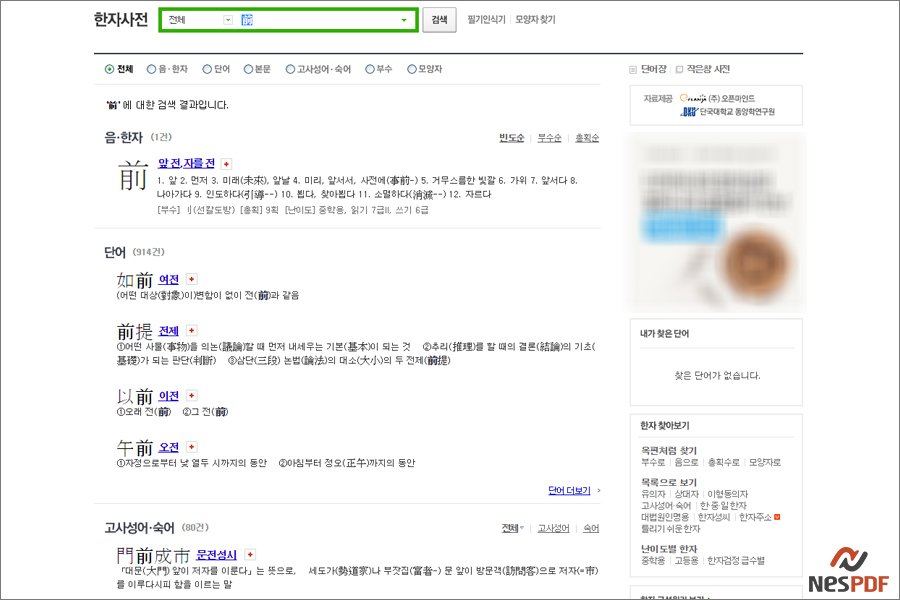Click the red plus icon next to 전제
Image resolution: width=900 pixels, height=600 pixels.
coord(192,331)
